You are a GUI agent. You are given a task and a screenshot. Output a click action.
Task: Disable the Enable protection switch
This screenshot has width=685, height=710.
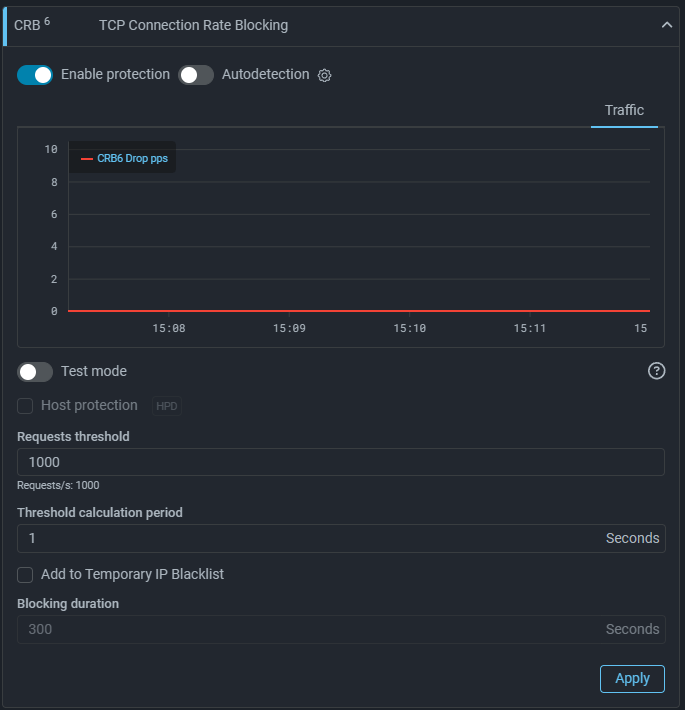[x=35, y=75]
